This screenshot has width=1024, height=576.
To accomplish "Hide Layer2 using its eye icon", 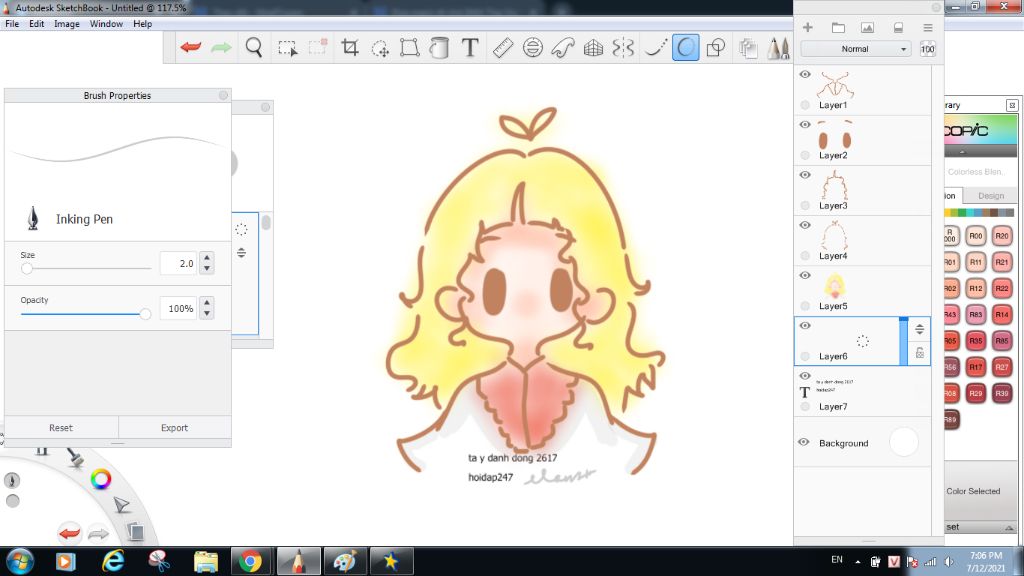I will pos(805,125).
